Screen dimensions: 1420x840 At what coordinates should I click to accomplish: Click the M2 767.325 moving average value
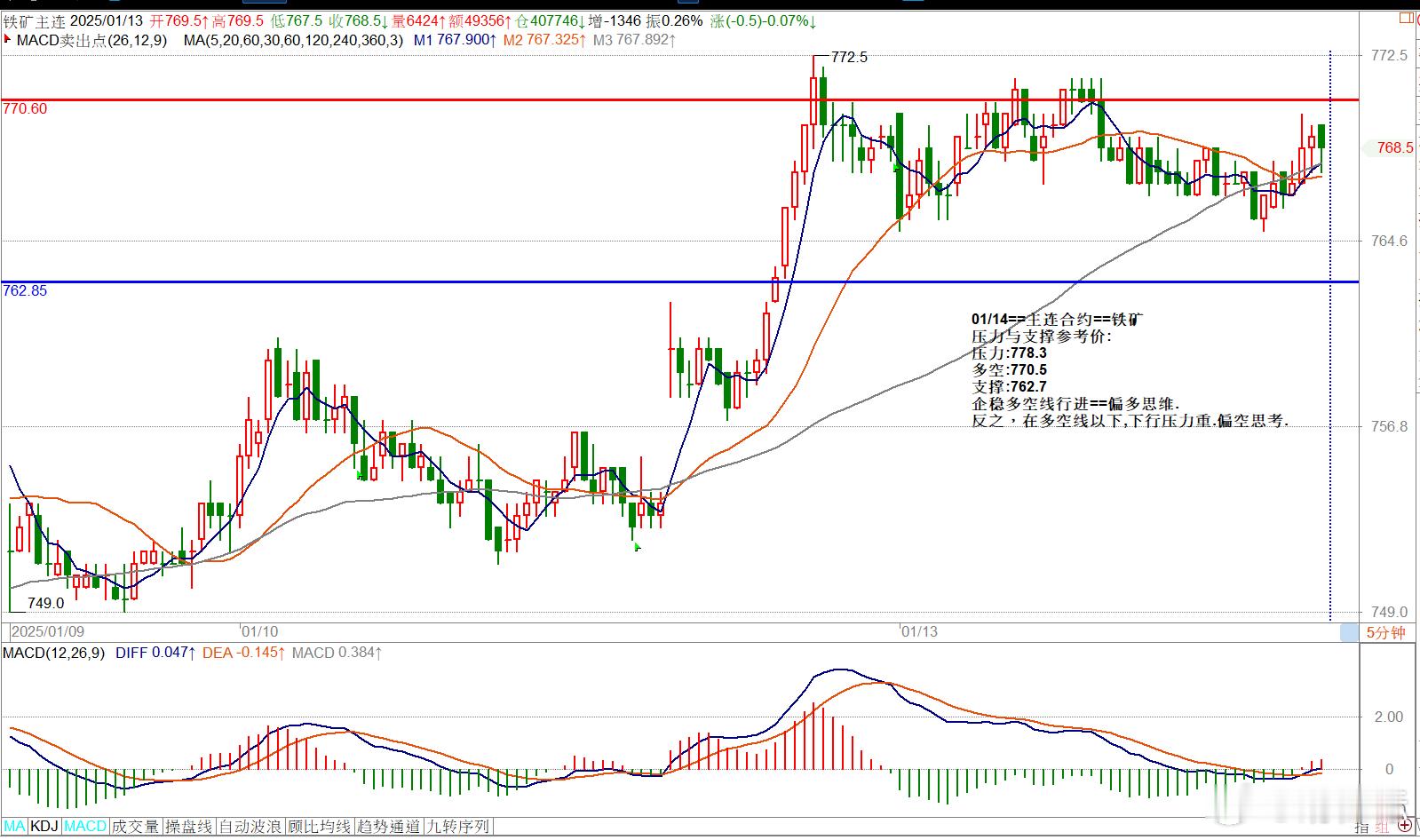544,40
